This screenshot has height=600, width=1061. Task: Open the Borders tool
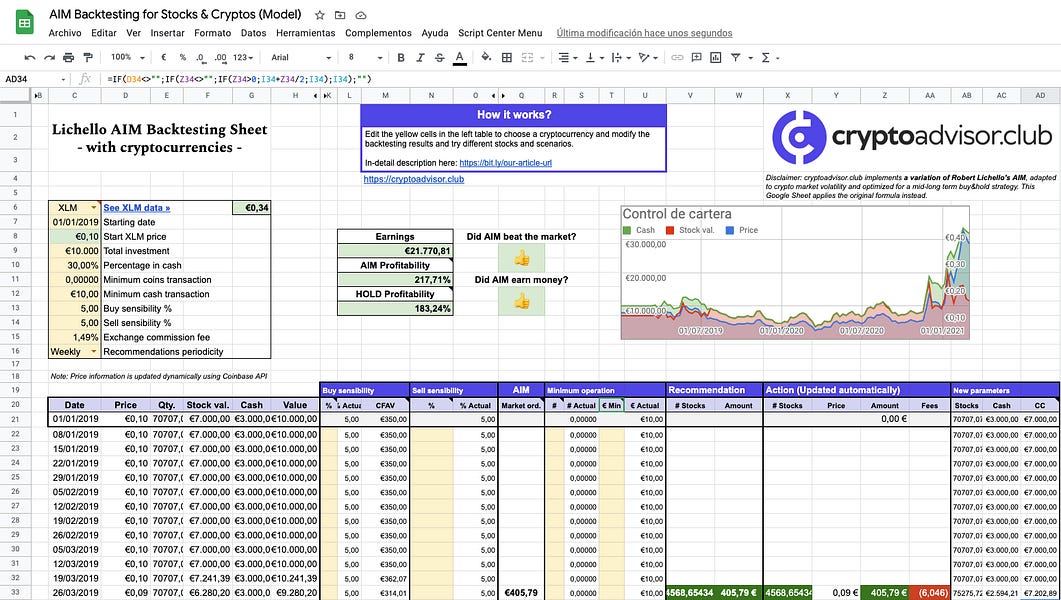(506, 57)
